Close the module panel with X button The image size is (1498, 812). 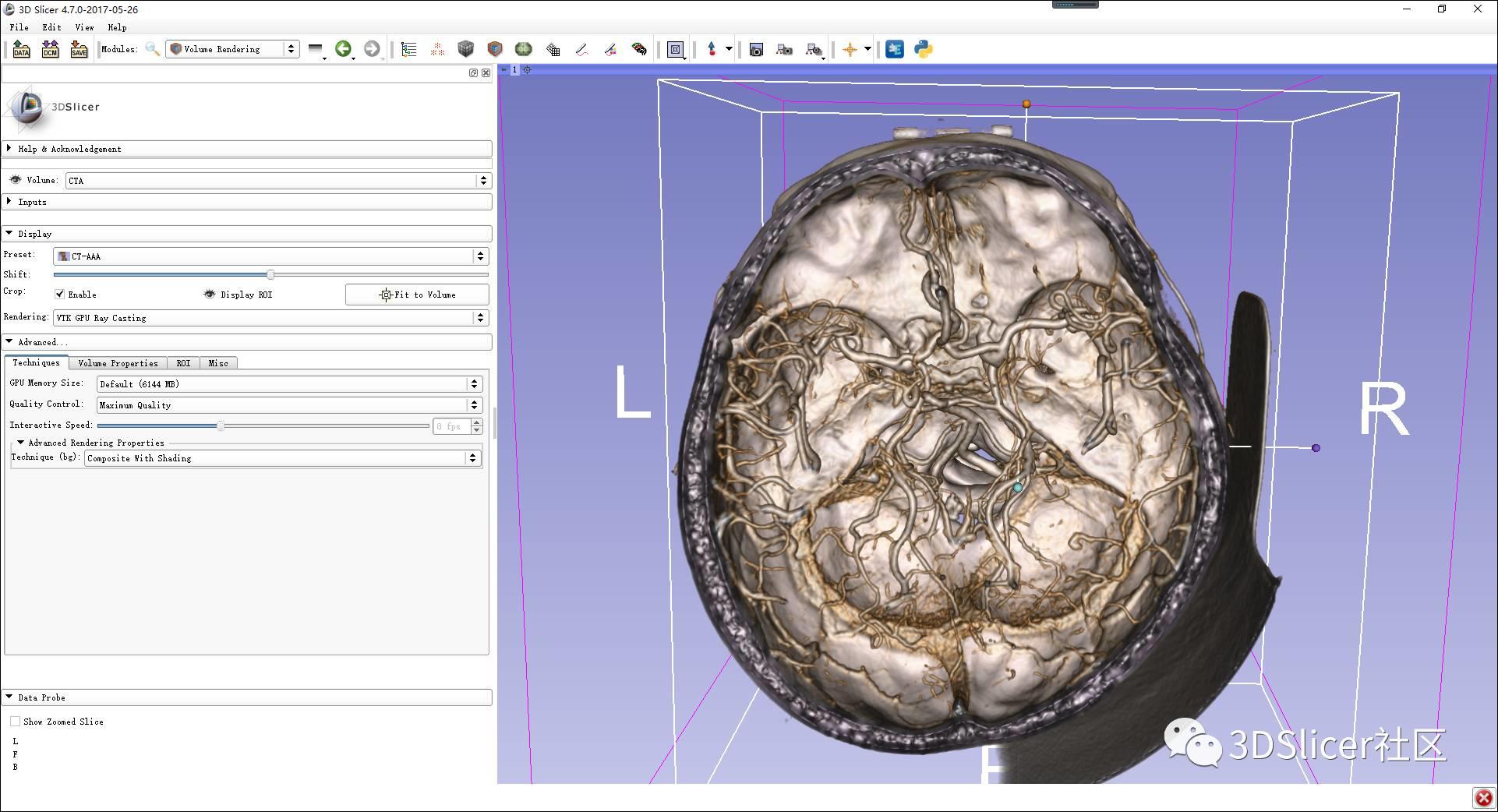click(486, 72)
